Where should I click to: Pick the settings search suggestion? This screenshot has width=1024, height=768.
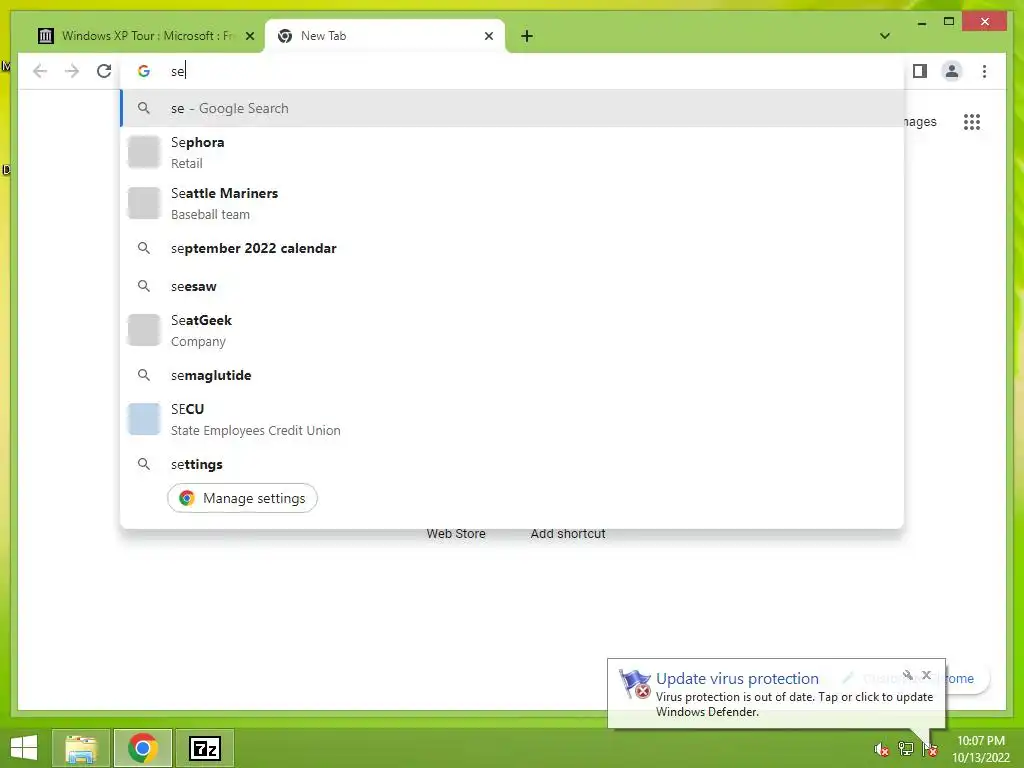[513, 464]
